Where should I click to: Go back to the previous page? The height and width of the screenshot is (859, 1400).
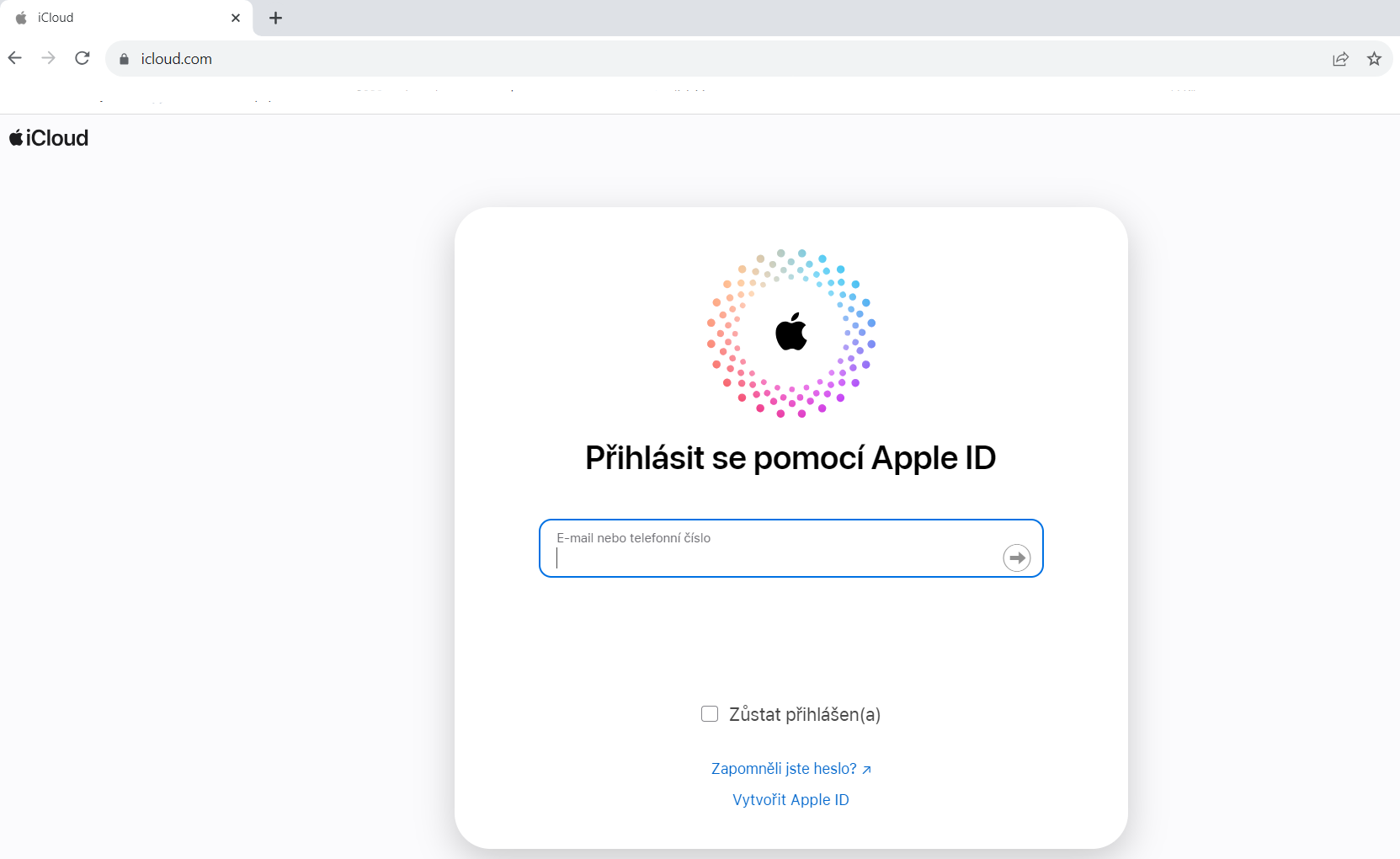click(15, 58)
